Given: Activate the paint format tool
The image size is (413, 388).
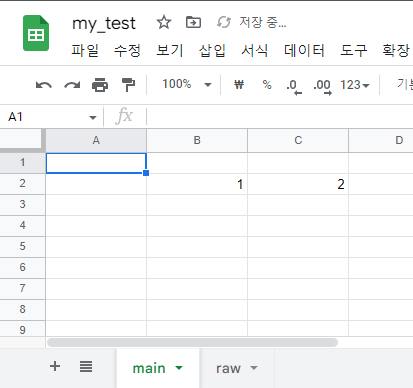Looking at the screenshot, I should 128,85.
